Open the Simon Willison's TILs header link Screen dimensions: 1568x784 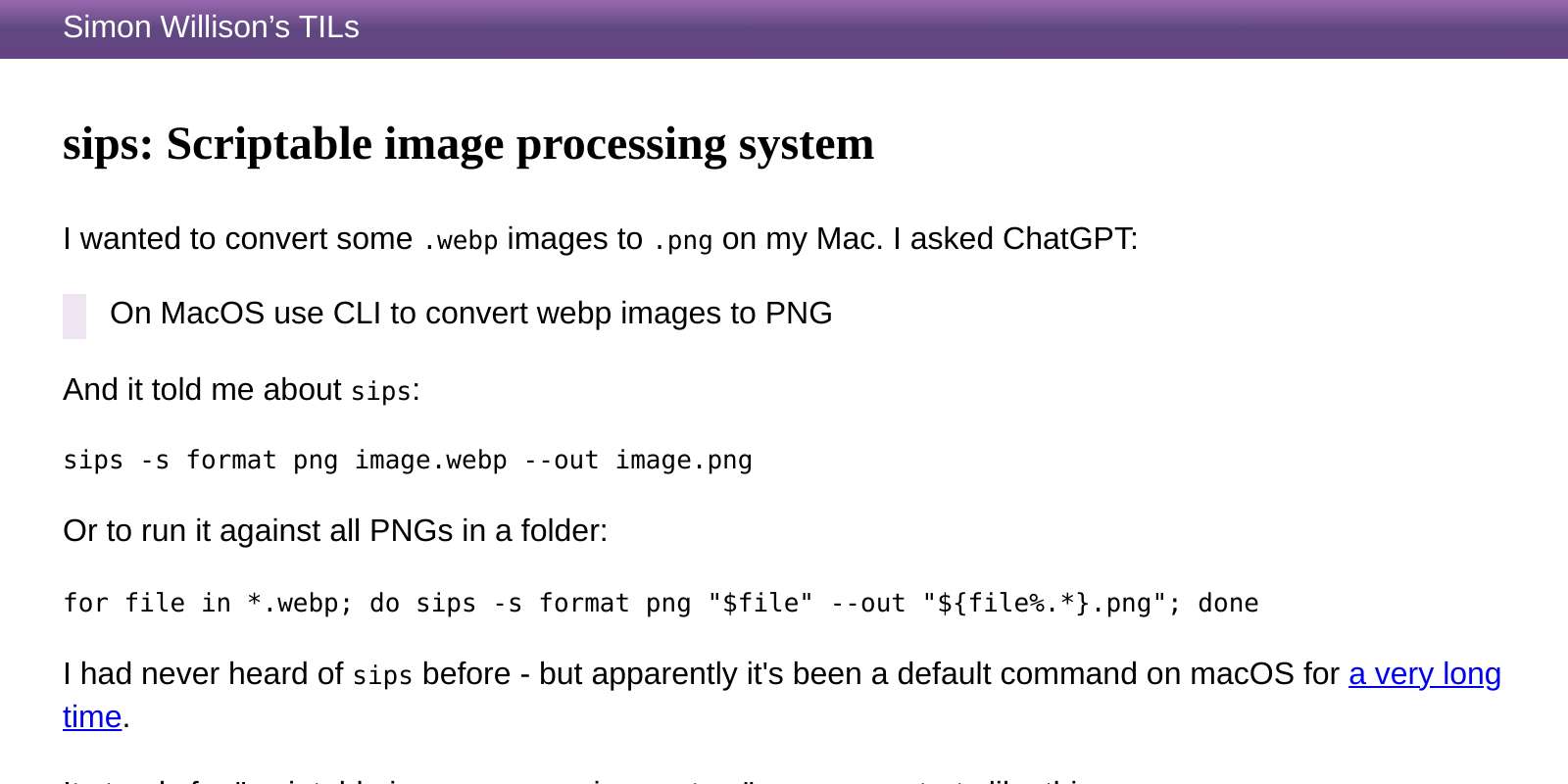210,27
